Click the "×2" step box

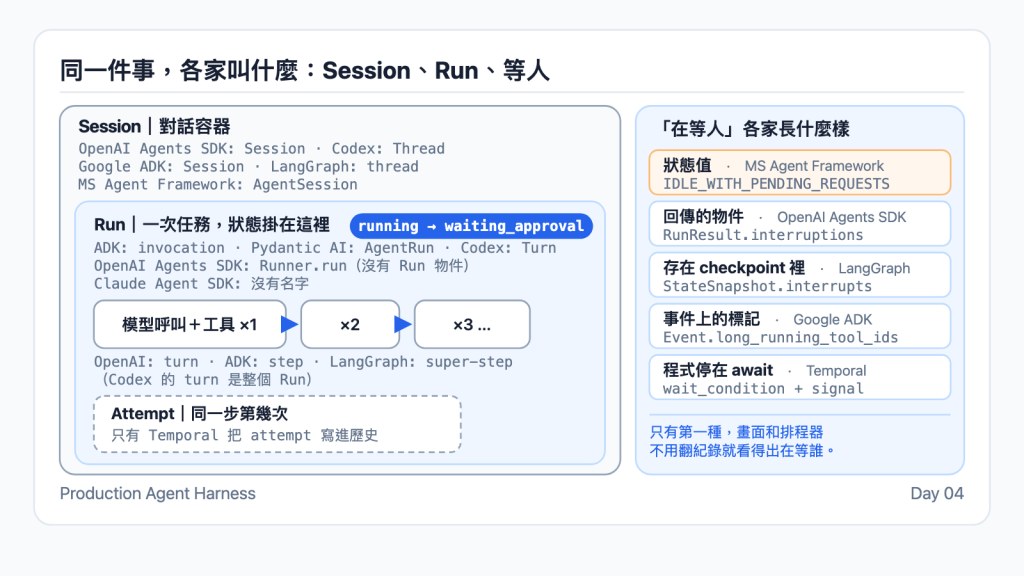(x=350, y=324)
